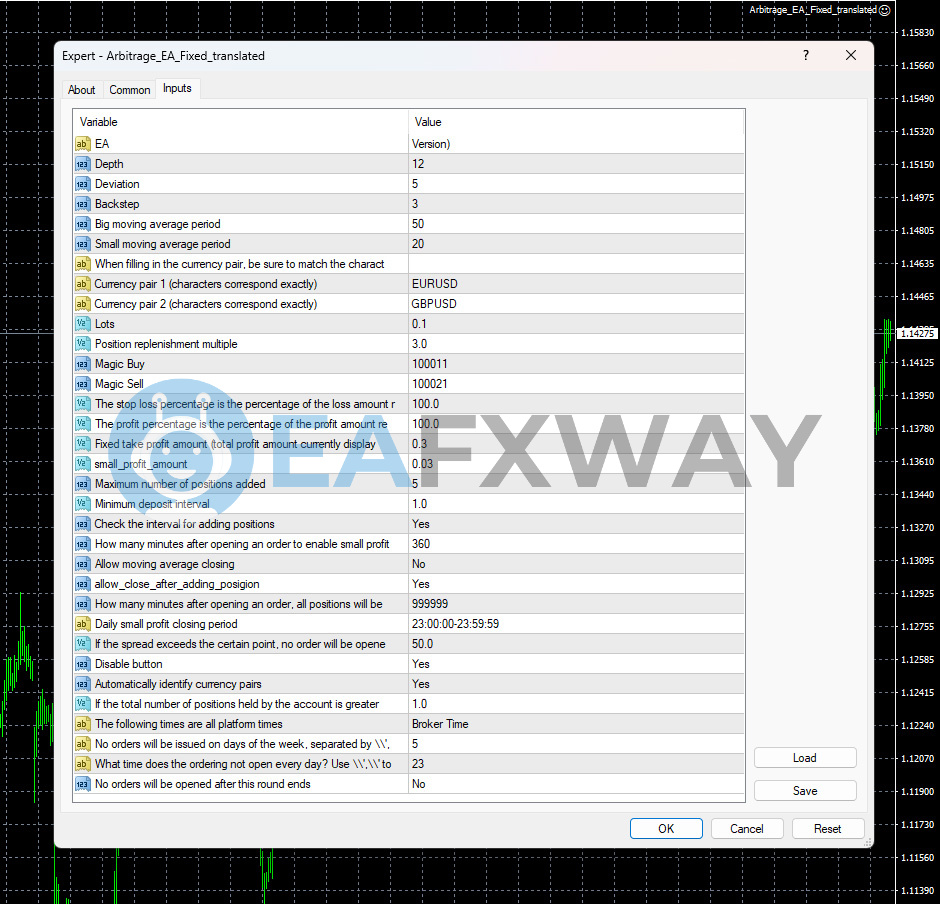Click the smiley icon in the chart title bar
The image size is (940, 904).
[884, 10]
